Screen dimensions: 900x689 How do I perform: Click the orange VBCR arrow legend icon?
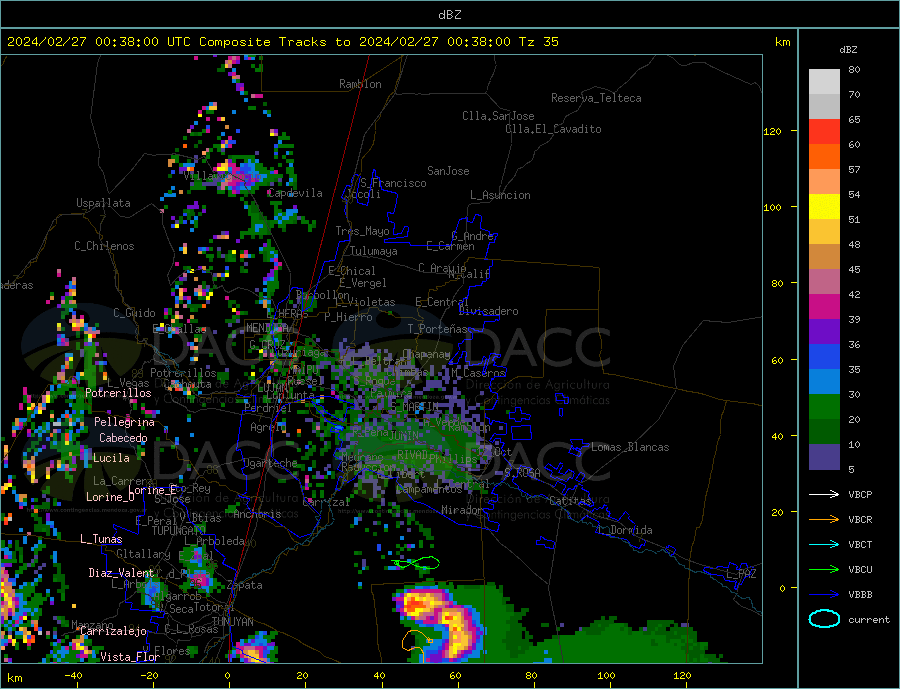824,520
